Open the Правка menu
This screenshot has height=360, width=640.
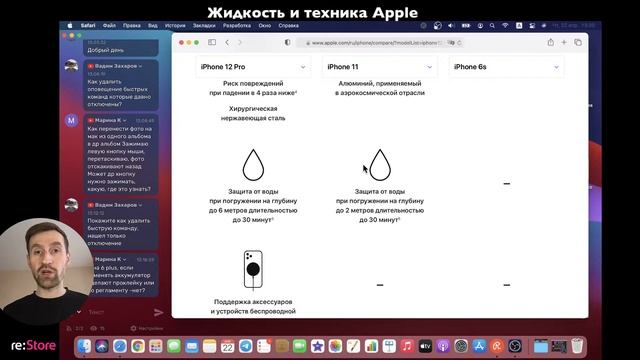(x=131, y=25)
